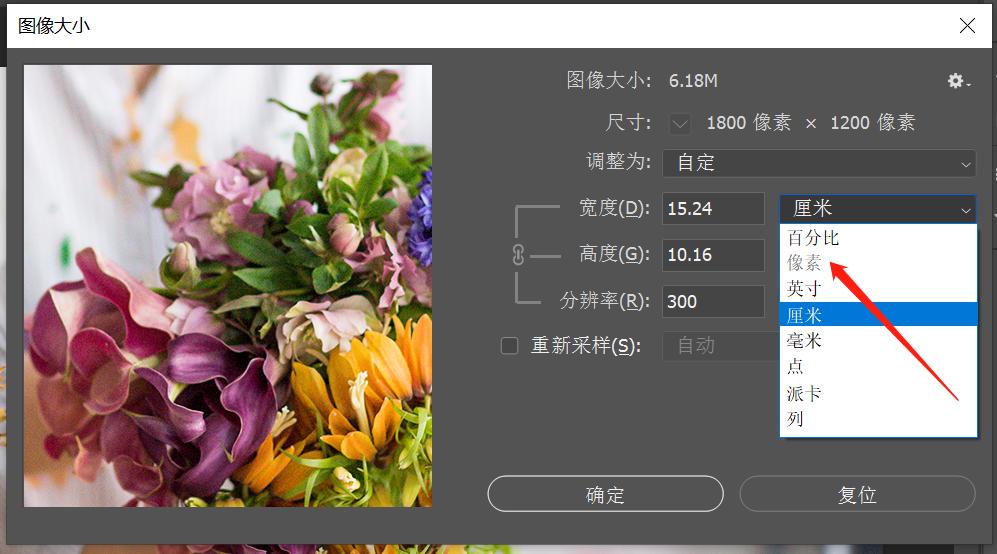
Task: Click the flower preview image
Action: tap(228, 286)
